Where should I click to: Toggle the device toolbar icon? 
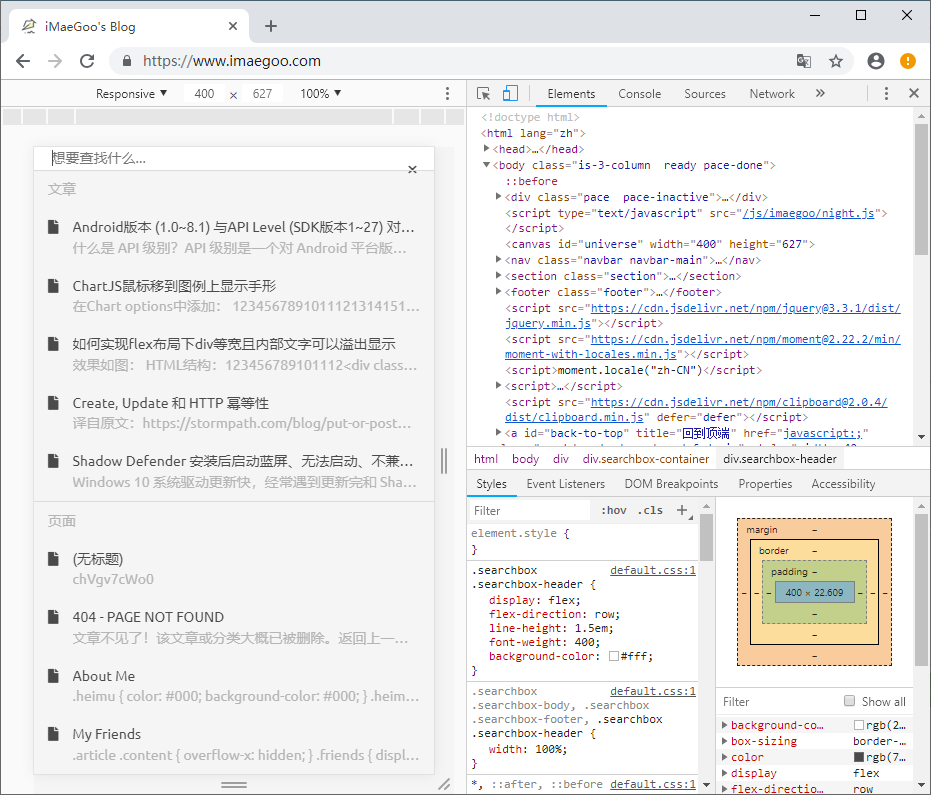click(509, 92)
